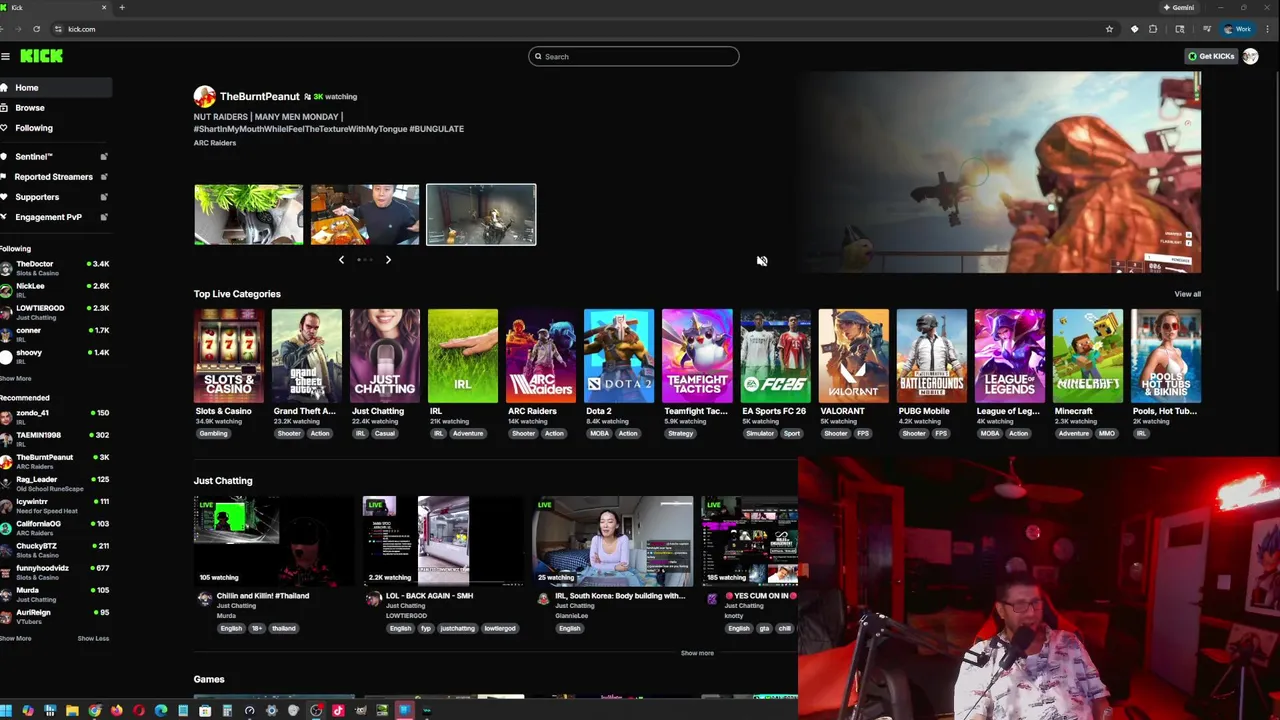The image size is (1280, 720).
Task: Open NickLee in the Following list
Action: [55, 290]
